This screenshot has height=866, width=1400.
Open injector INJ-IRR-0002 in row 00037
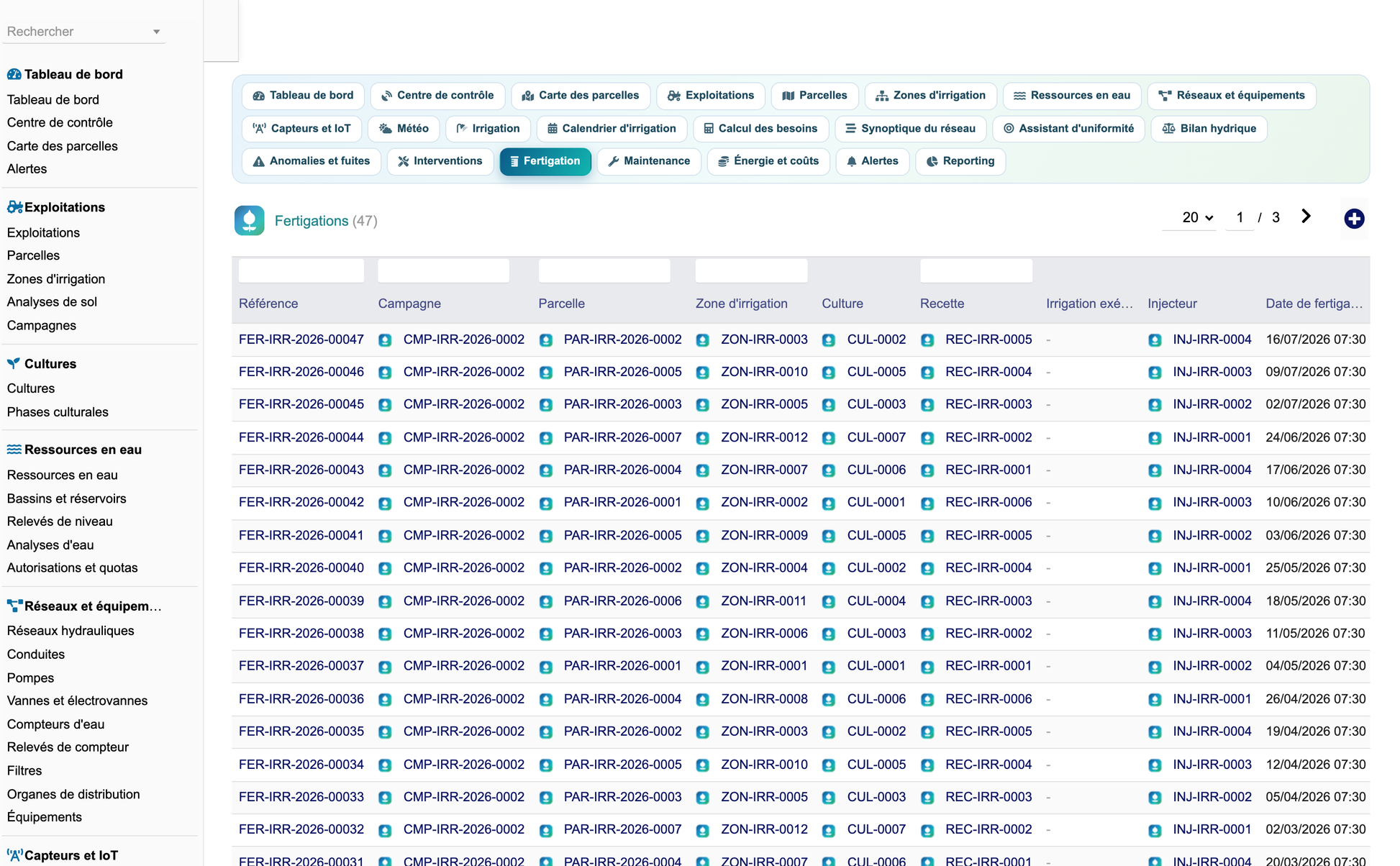(x=1212, y=665)
